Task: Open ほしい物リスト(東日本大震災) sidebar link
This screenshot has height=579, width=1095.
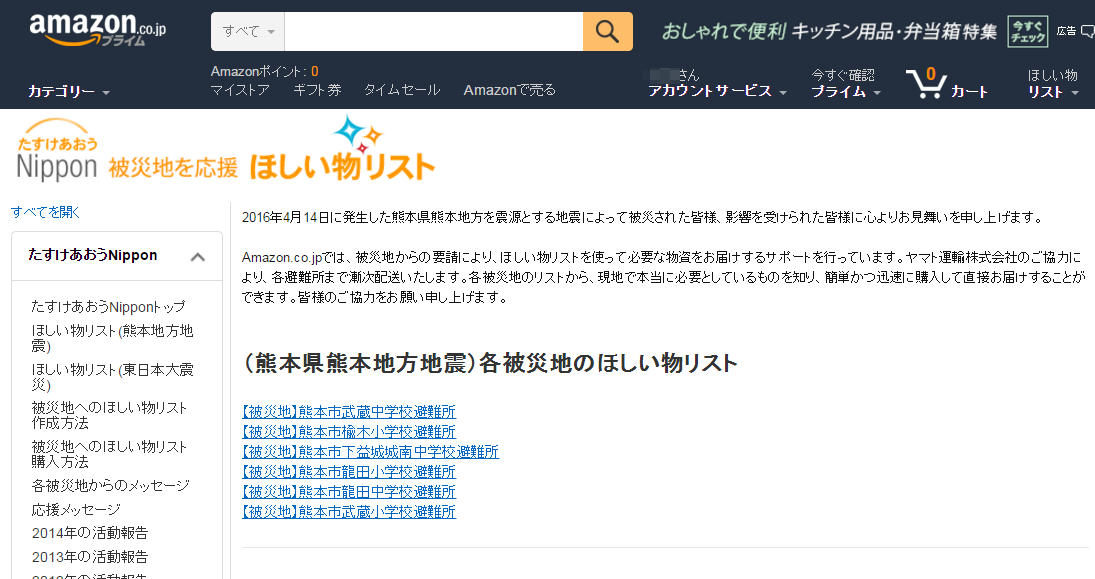Action: (112, 377)
